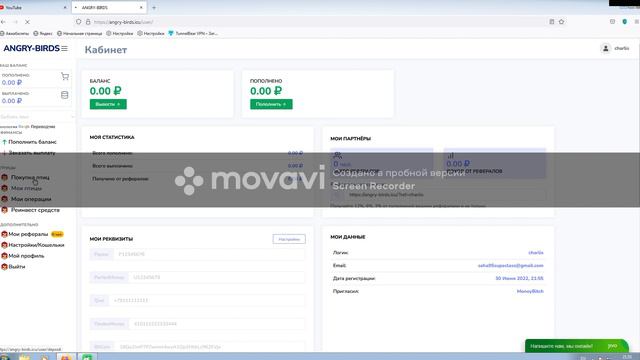Click the shield tracking protection icon
This screenshot has height=360, width=640.
tap(78, 22)
